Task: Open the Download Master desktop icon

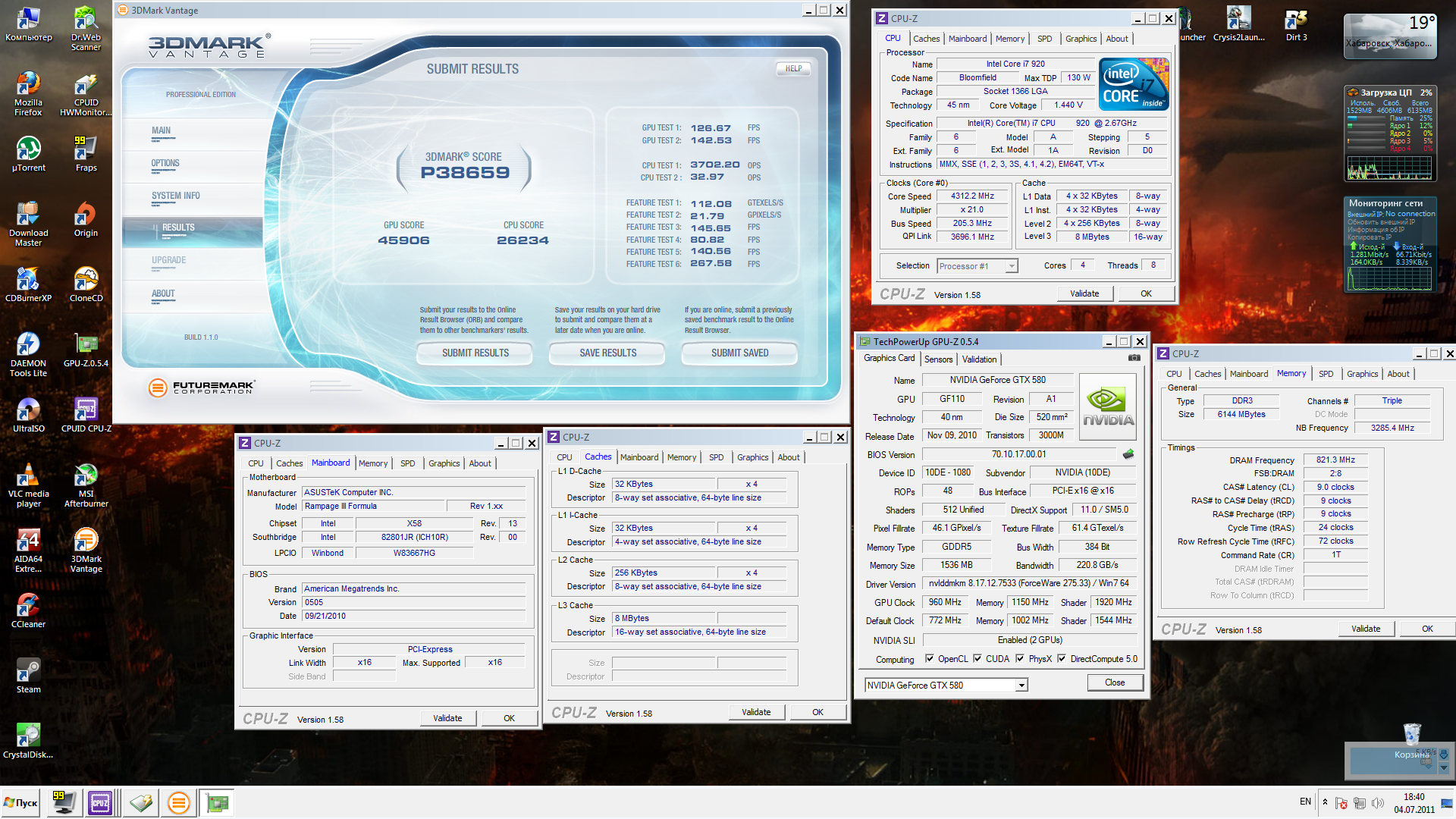Action: point(28,224)
